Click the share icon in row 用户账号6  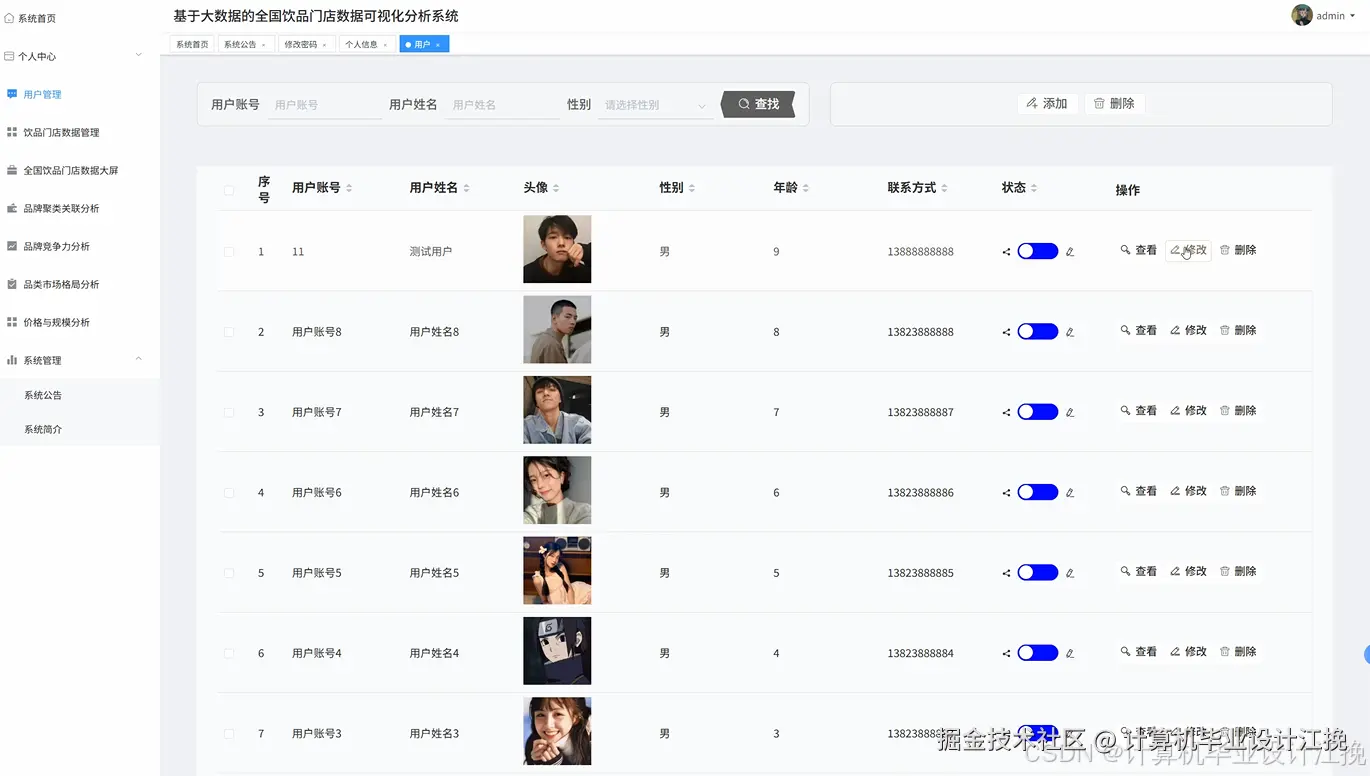[x=1006, y=493]
